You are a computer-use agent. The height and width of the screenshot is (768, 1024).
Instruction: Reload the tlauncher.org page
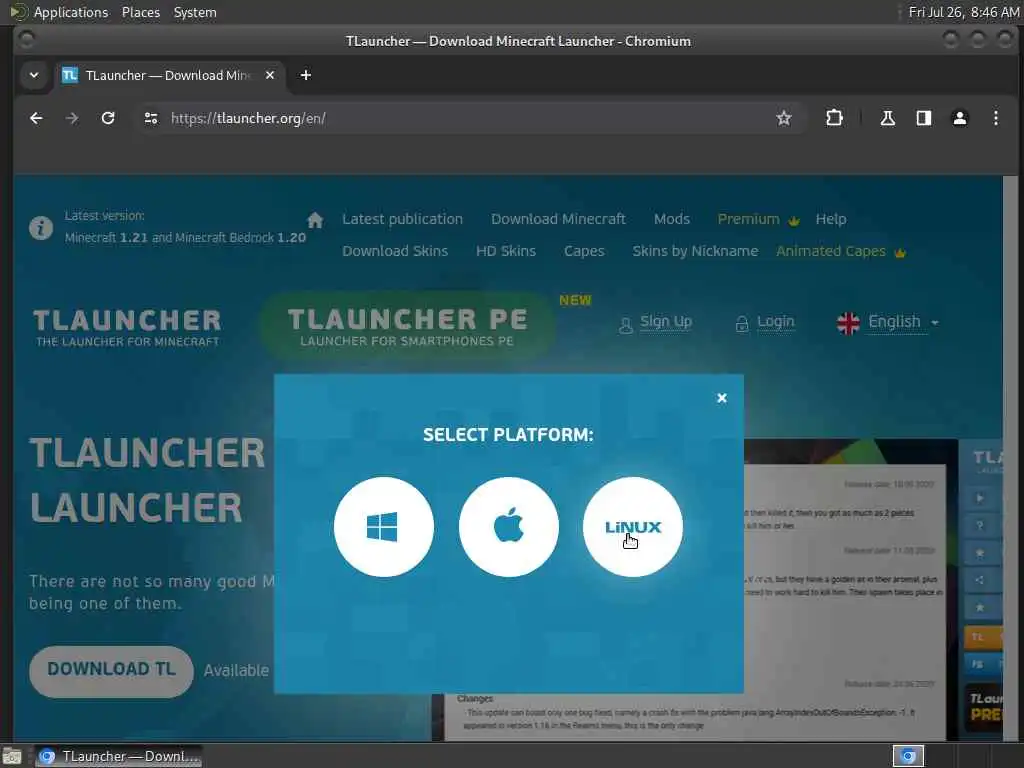(x=108, y=118)
